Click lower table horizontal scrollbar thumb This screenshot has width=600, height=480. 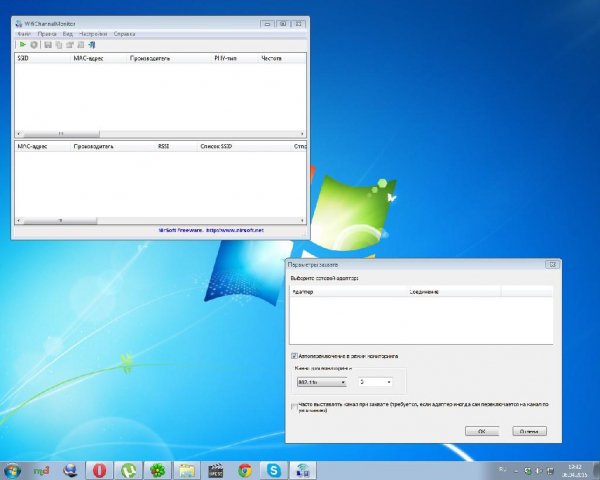pyautogui.click(x=60, y=221)
